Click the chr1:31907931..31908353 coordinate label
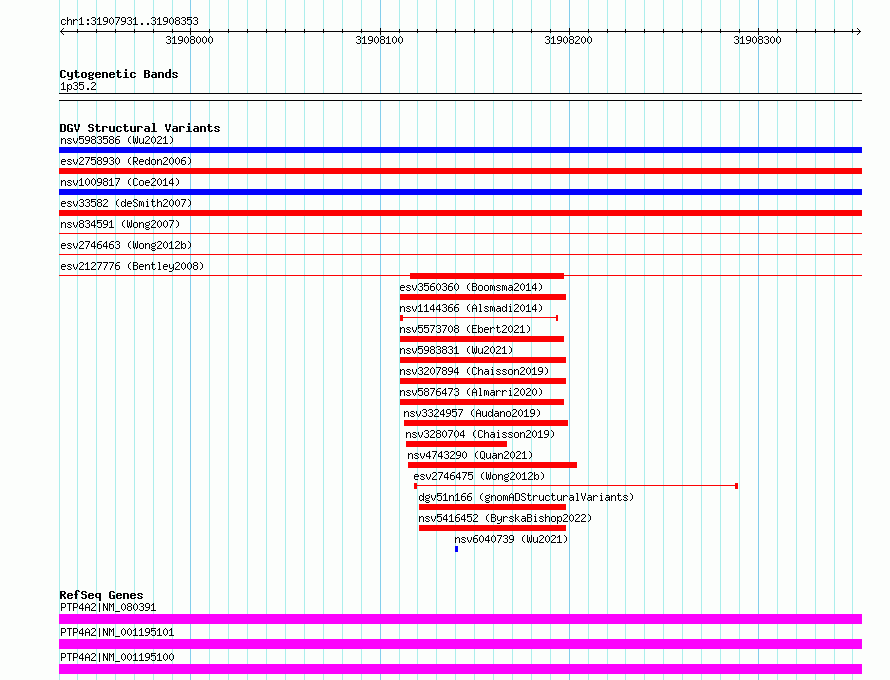 [x=129, y=21]
